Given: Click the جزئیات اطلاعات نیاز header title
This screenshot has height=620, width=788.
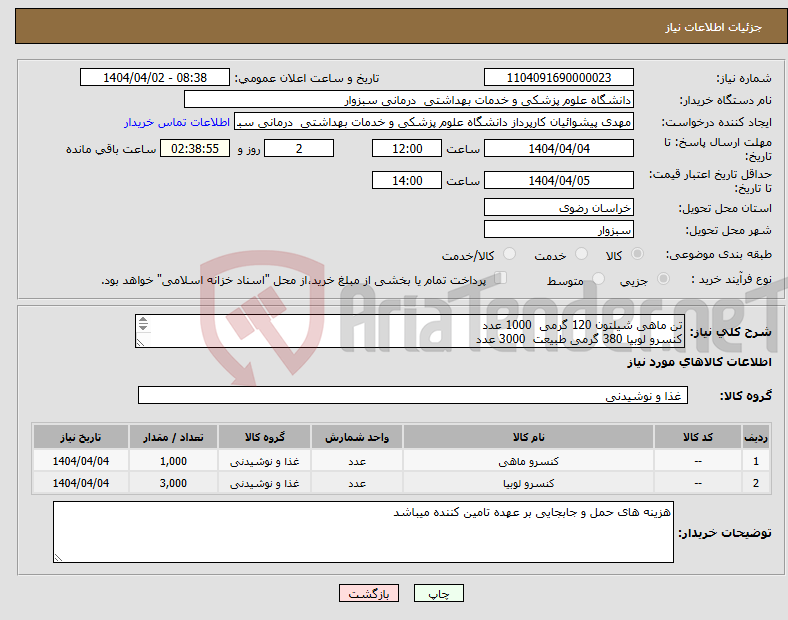Looking at the screenshot, I should point(714,27).
